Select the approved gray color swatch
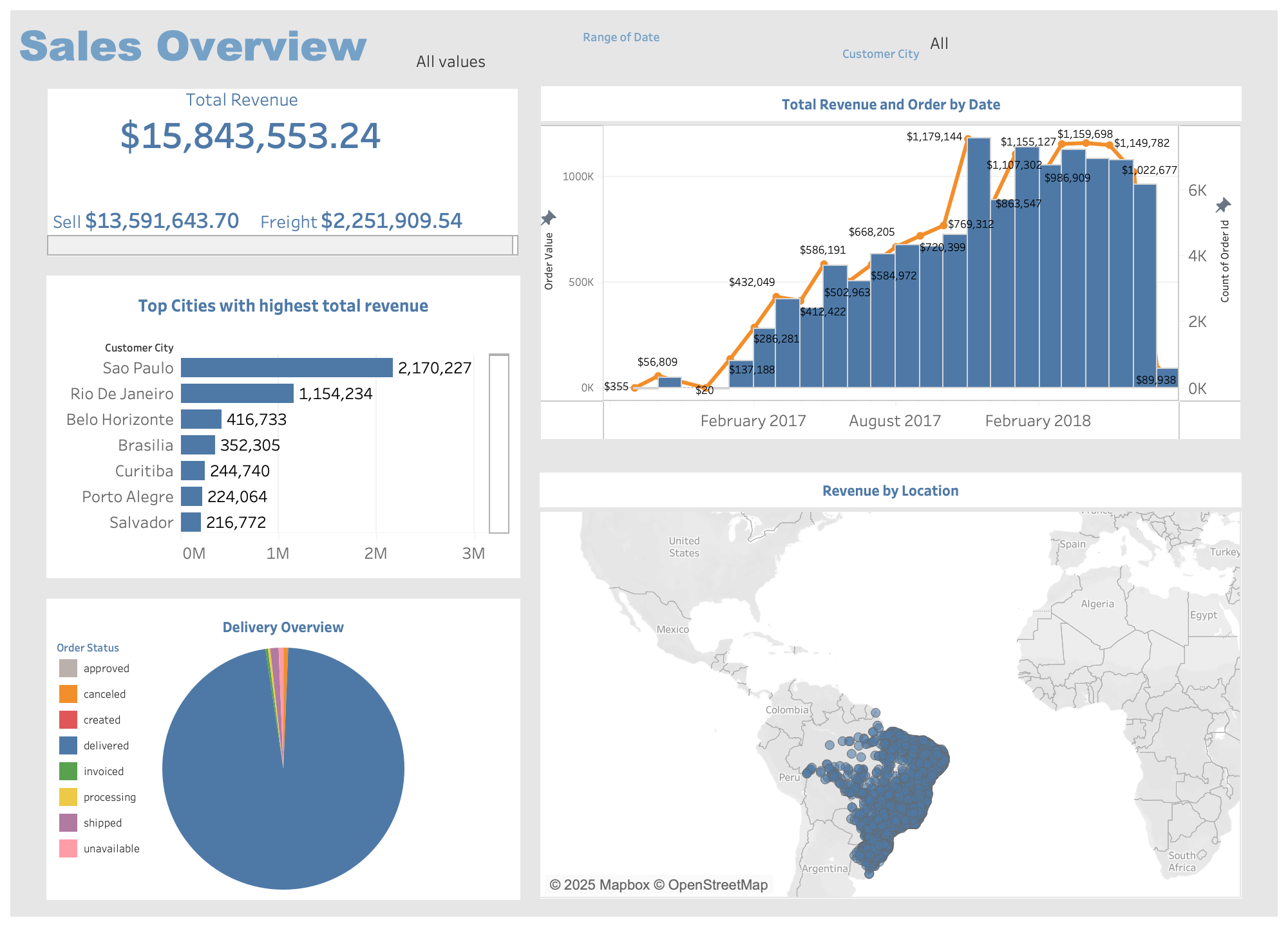The height and width of the screenshot is (927, 1288). (x=68, y=668)
